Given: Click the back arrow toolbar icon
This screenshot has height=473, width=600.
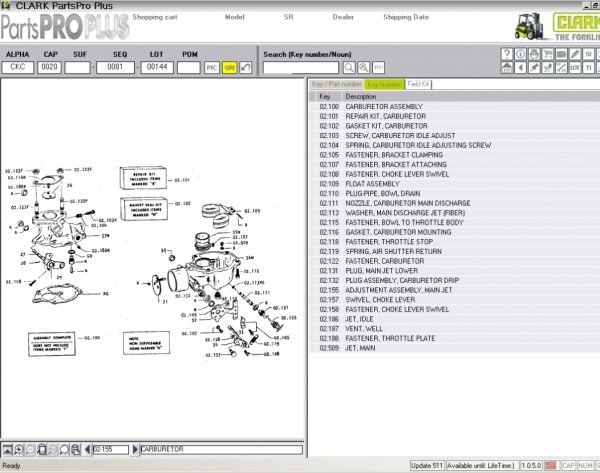Looking at the screenshot, I should tap(520, 68).
